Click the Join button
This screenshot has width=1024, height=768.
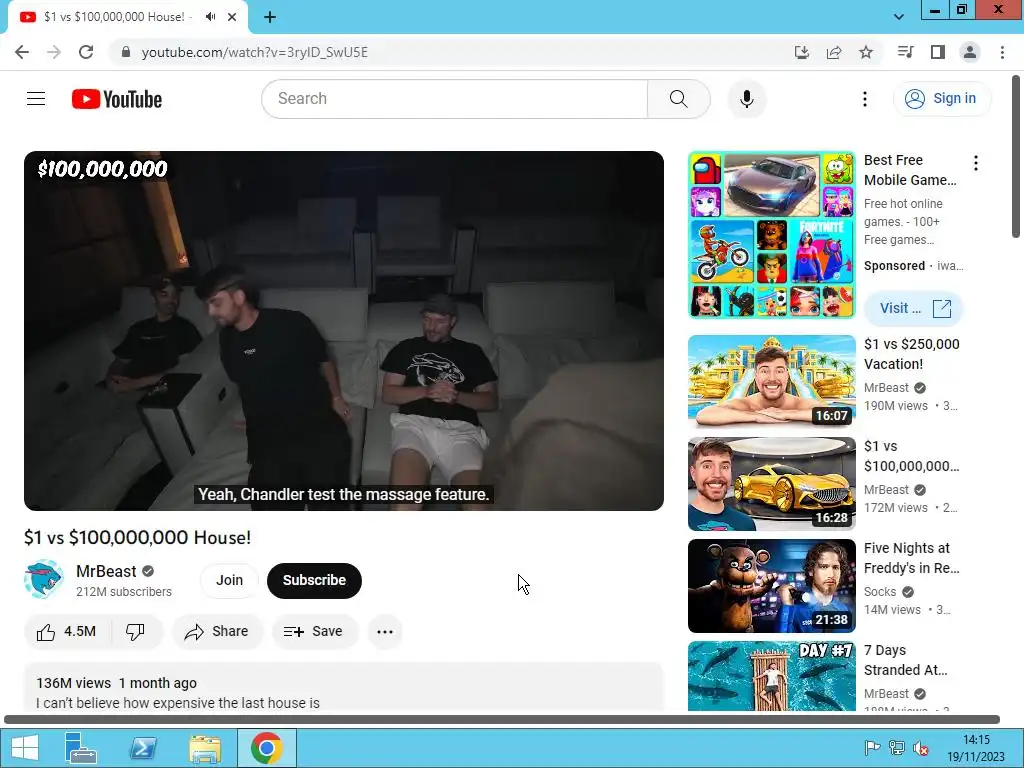[229, 580]
